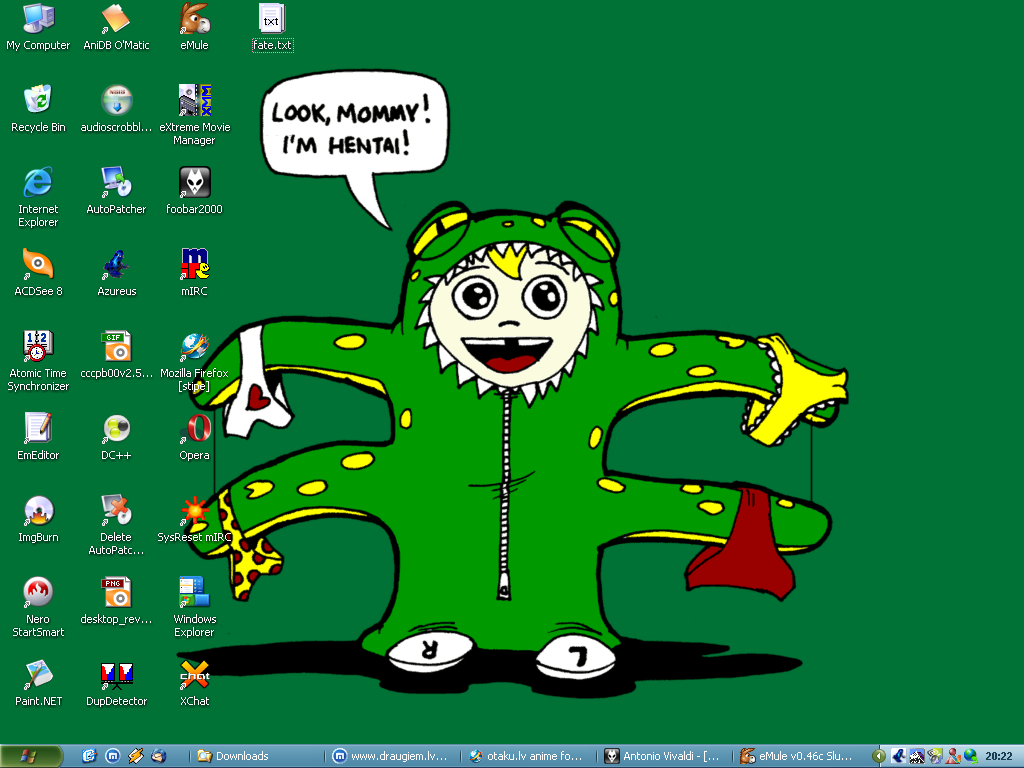The height and width of the screenshot is (768, 1024).
Task: Select the Opera desktop icon
Action: point(195,437)
